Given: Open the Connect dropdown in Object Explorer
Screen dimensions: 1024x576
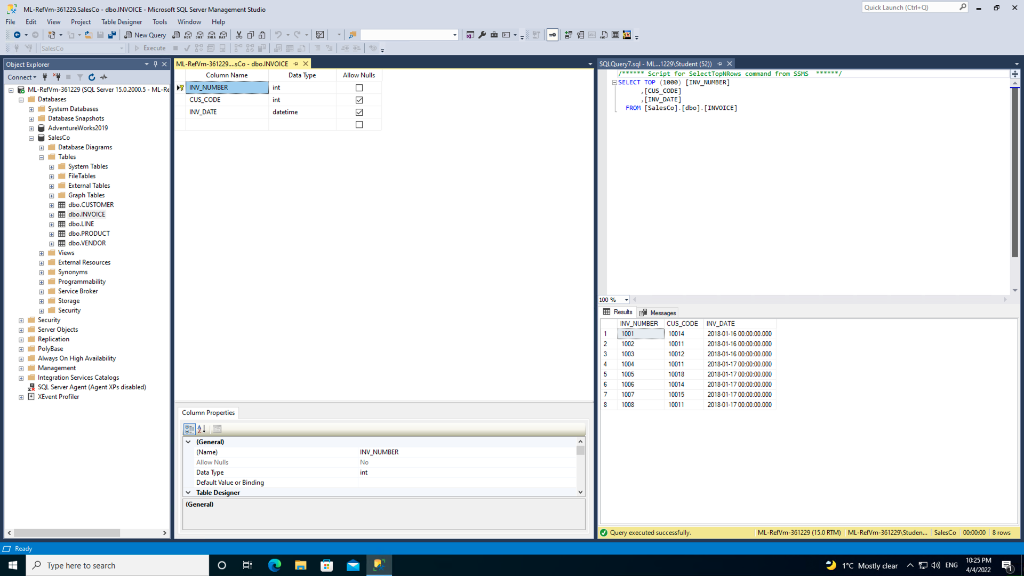Looking at the screenshot, I should click(22, 77).
